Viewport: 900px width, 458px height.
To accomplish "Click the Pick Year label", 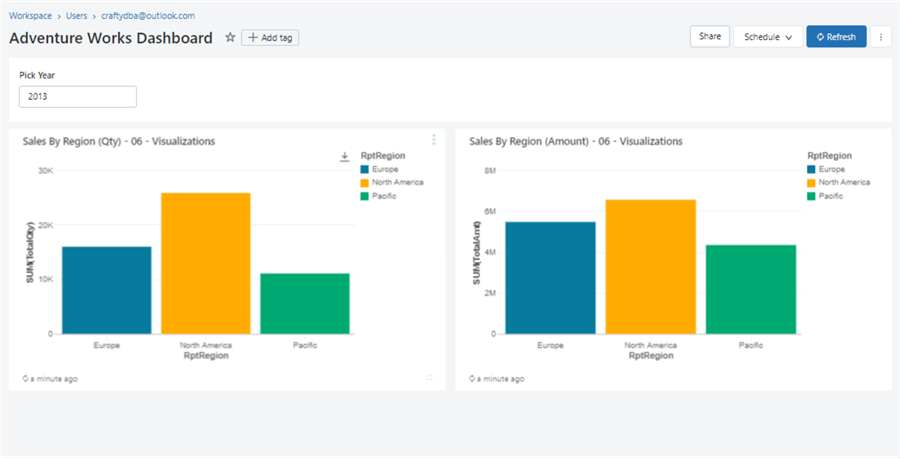I will (37, 75).
